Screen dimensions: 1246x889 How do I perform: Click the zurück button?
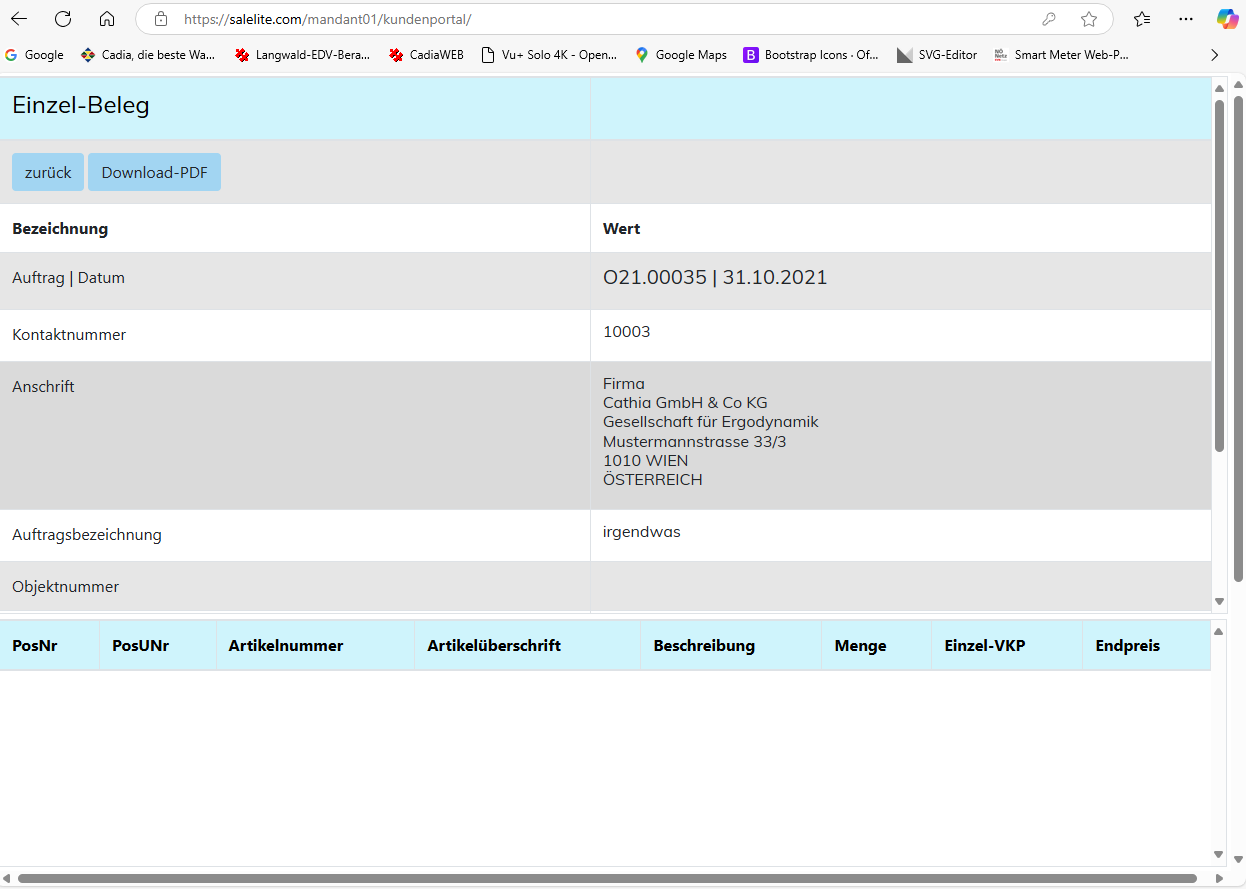(x=48, y=172)
